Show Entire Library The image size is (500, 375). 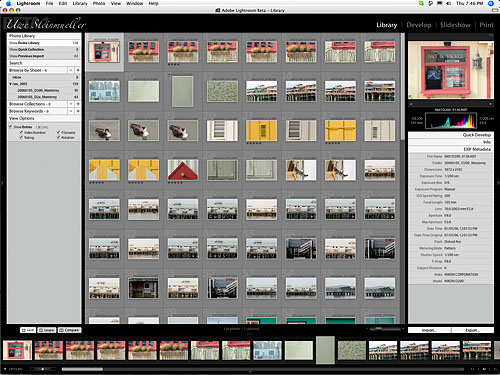pyautogui.click(x=44, y=43)
